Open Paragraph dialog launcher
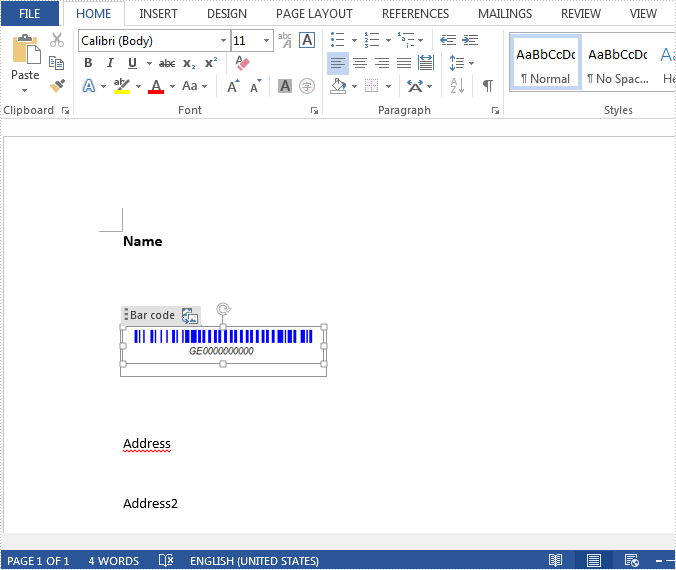The width and height of the screenshot is (676, 570). (495, 111)
